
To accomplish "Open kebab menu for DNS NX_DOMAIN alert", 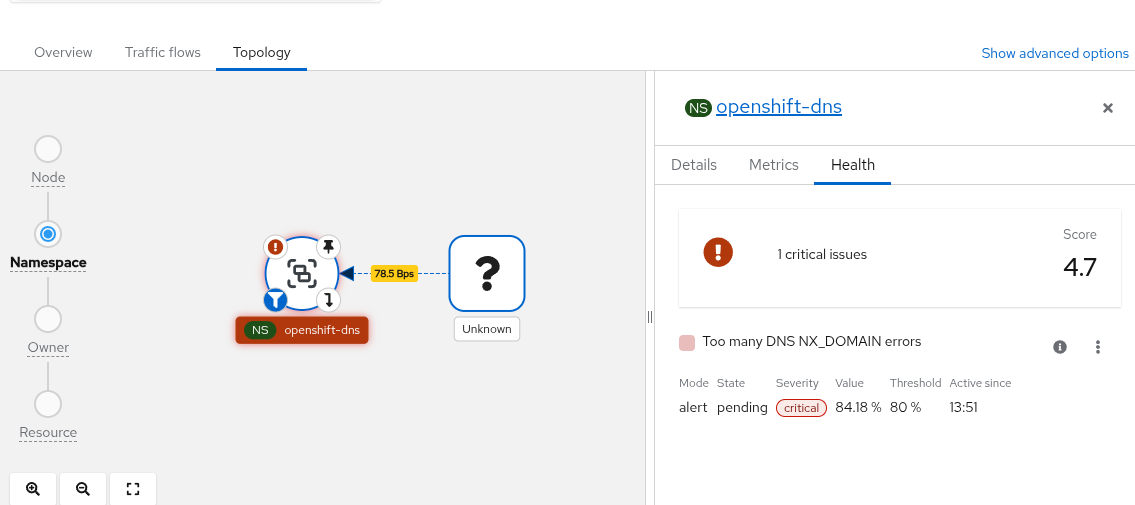I will (x=1097, y=347).
